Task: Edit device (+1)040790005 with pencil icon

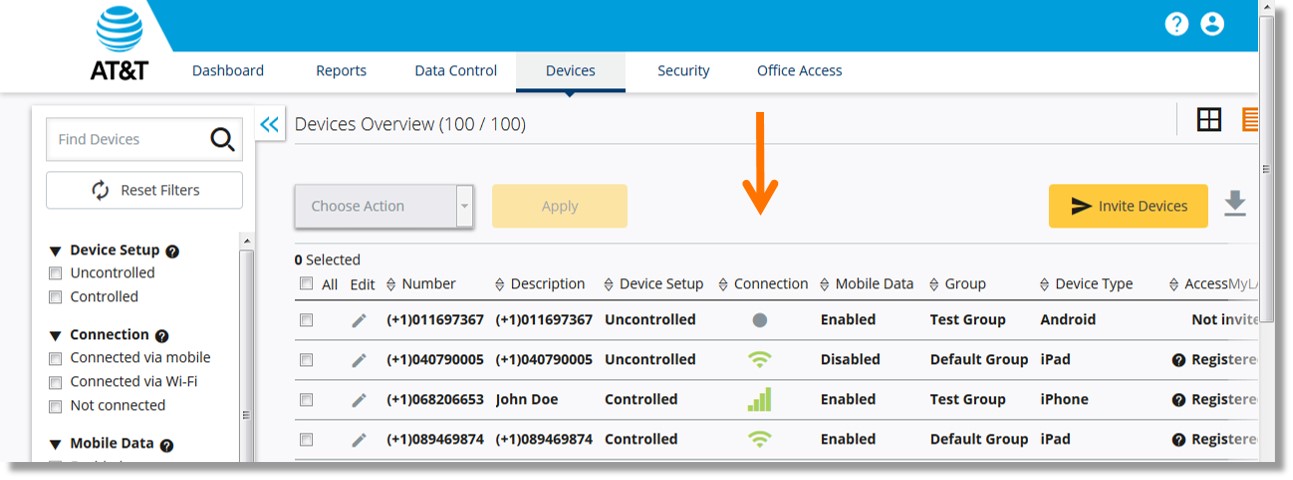Action: [x=359, y=360]
